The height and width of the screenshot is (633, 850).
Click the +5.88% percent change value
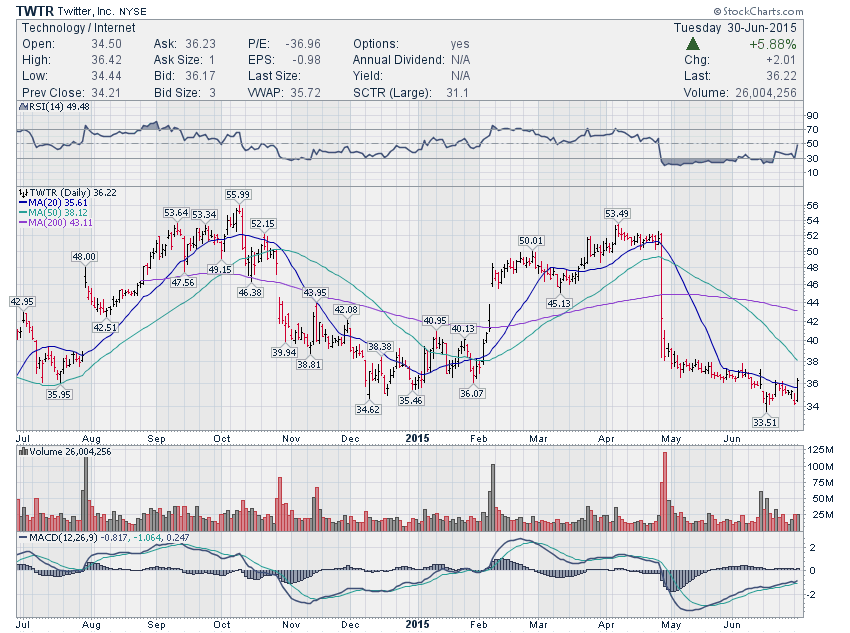pos(772,44)
